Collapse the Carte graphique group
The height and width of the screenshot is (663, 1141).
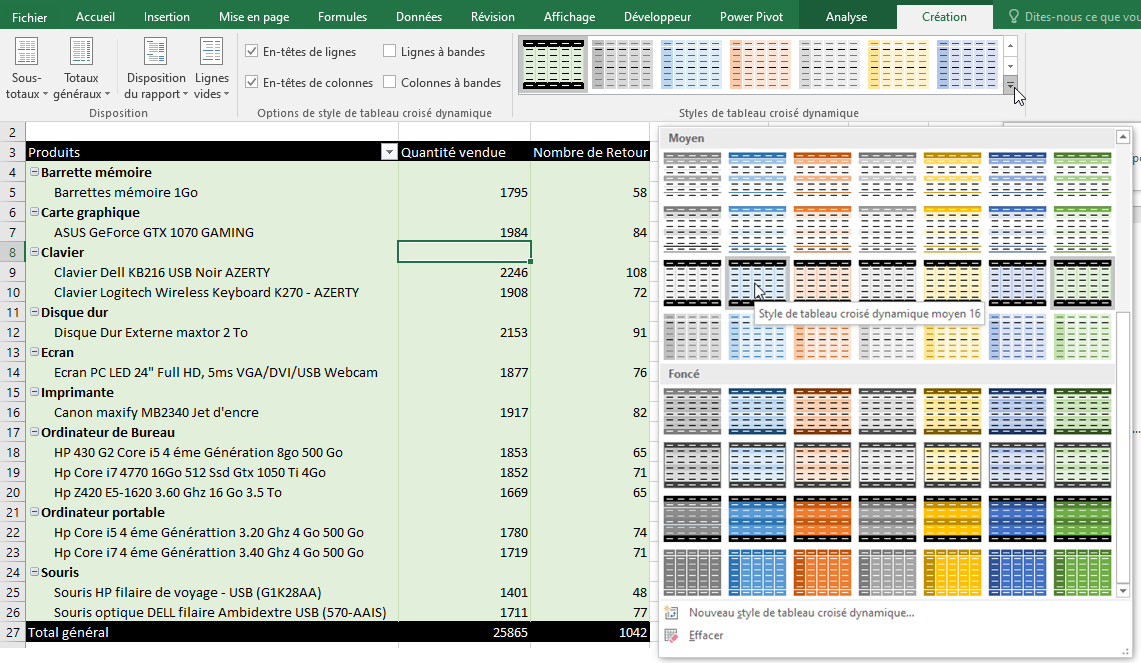34,212
